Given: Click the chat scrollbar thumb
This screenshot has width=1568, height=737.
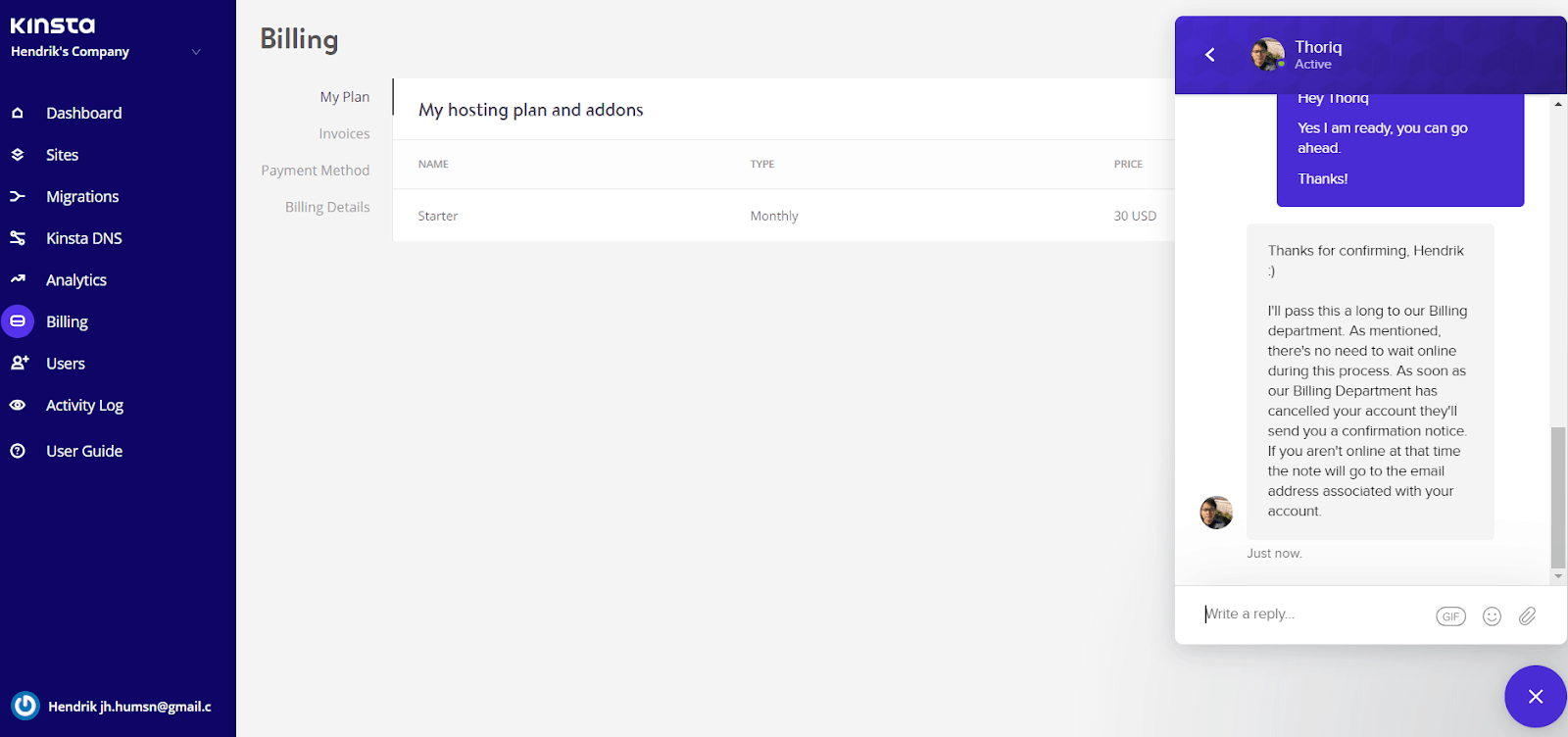Looking at the screenshot, I should click(x=1558, y=498).
